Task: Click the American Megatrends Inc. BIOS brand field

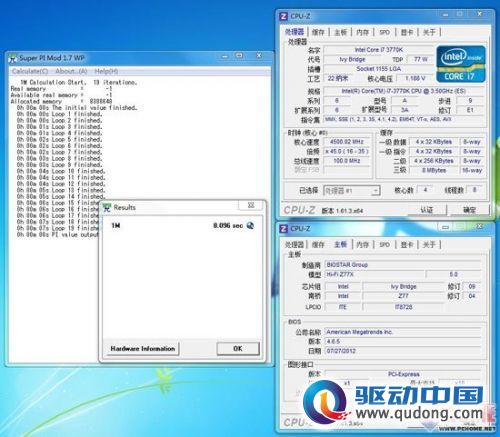Action: pos(403,332)
